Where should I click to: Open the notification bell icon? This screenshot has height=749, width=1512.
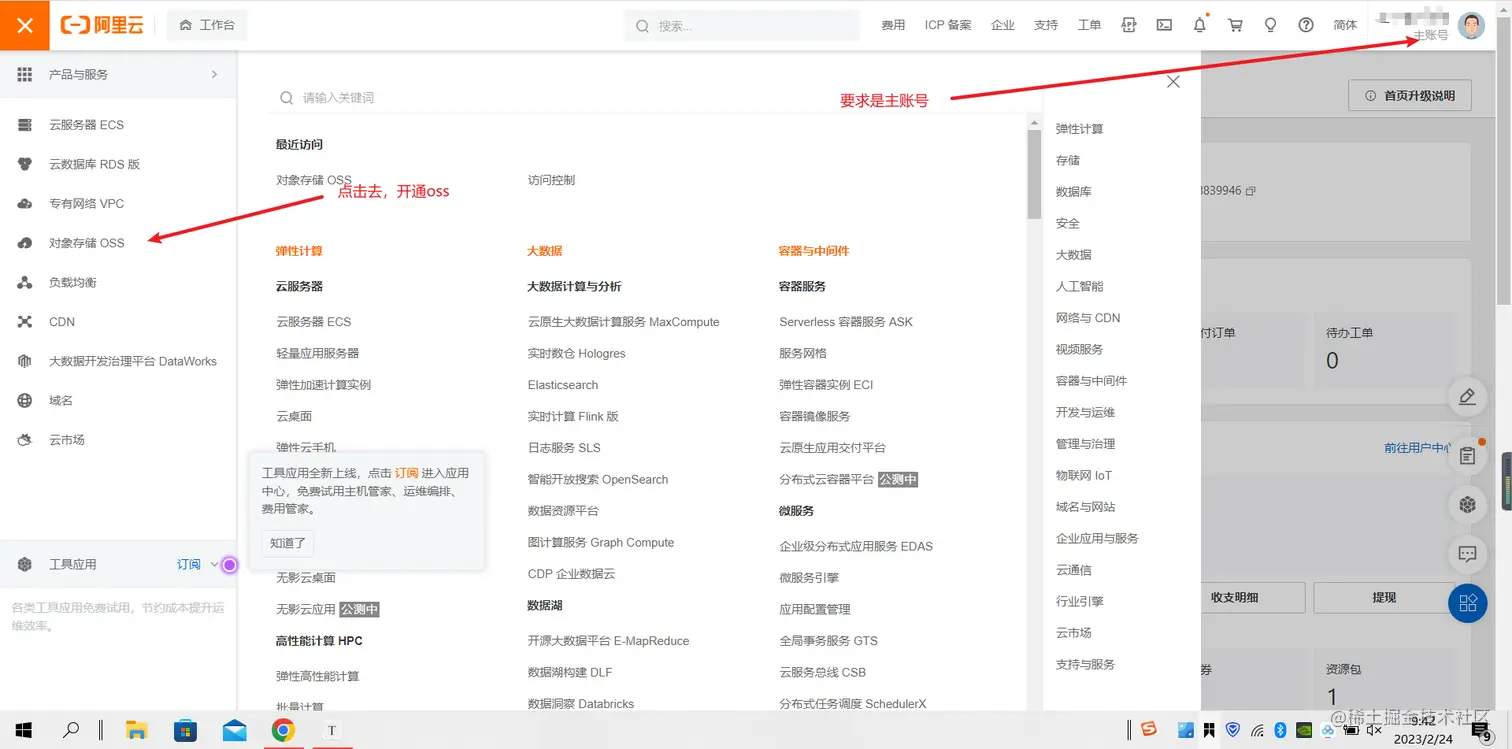(x=1200, y=25)
